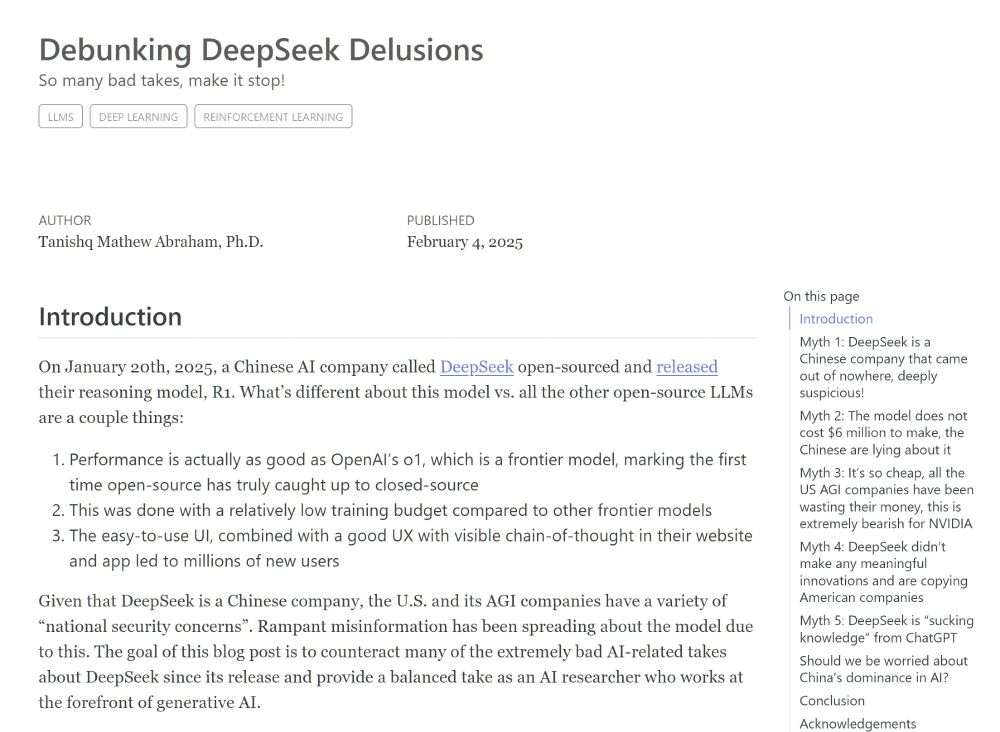
Task: Click the published date February 4, 2025
Action: [465, 242]
